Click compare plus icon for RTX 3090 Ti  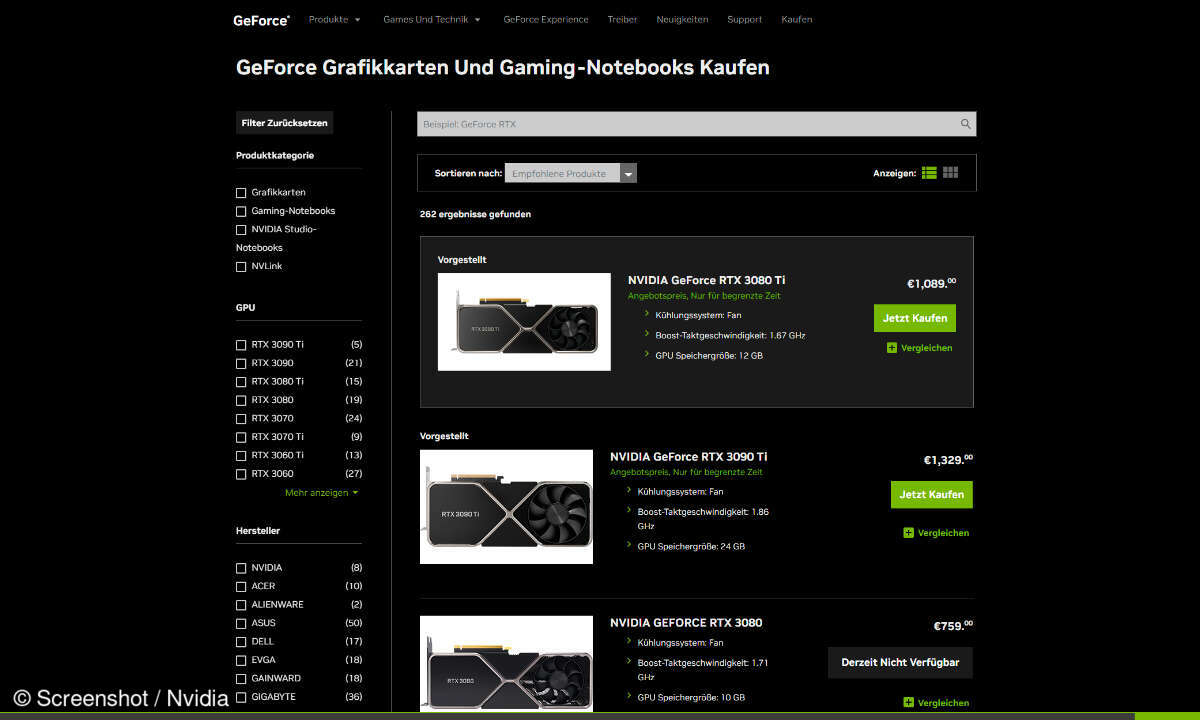coord(908,533)
